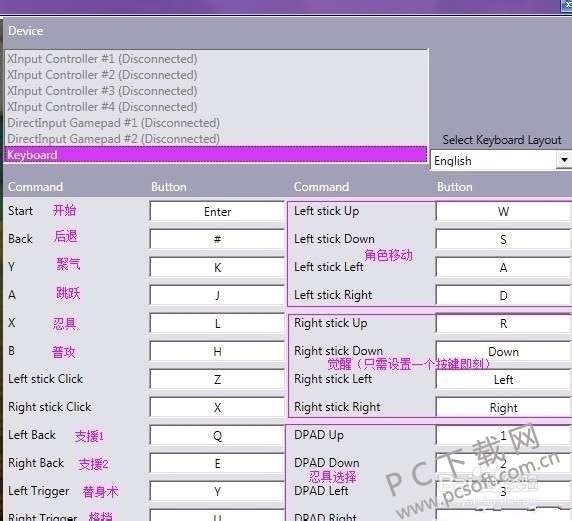Click the English keyboard layout combo box
The height and width of the screenshot is (521, 572).
pyautogui.click(x=501, y=160)
